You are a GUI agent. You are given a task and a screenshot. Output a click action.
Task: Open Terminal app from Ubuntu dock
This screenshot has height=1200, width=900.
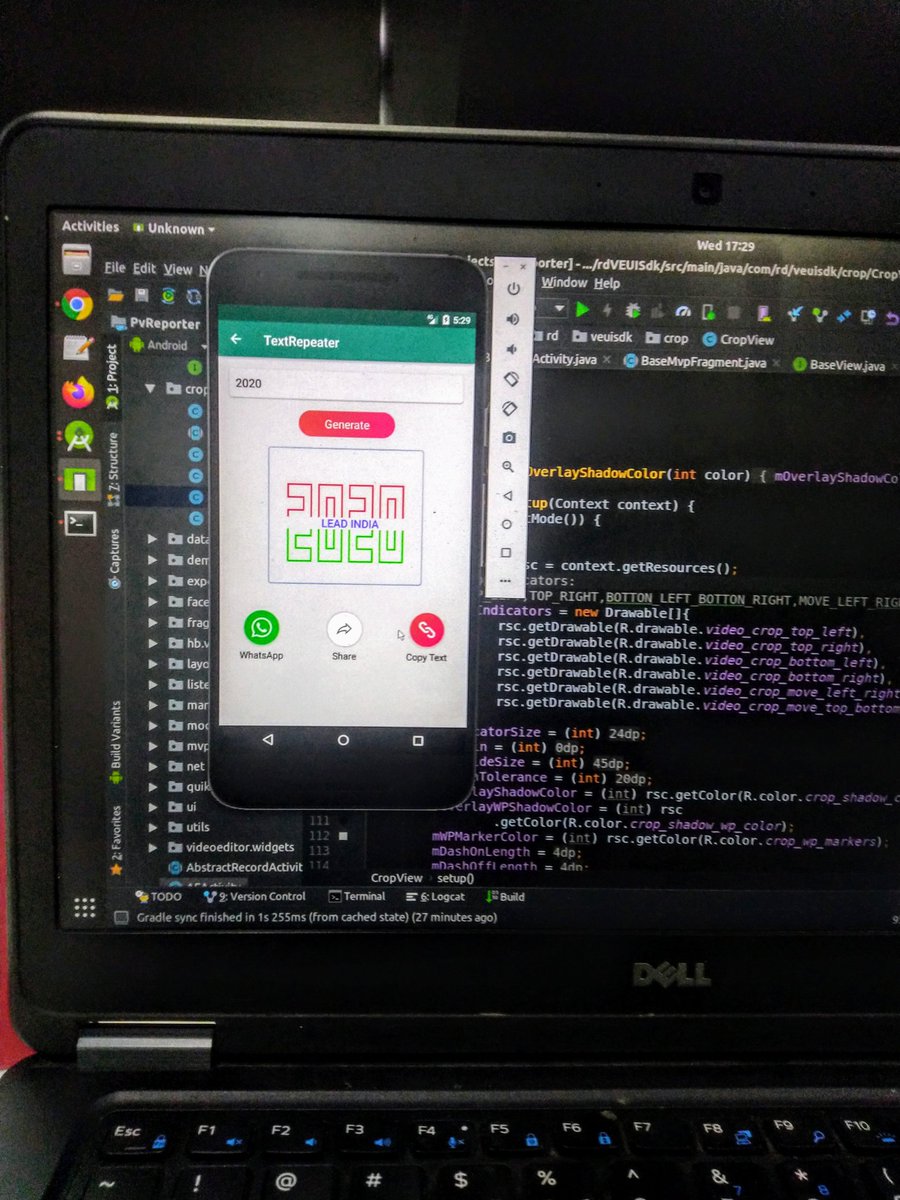point(78,522)
